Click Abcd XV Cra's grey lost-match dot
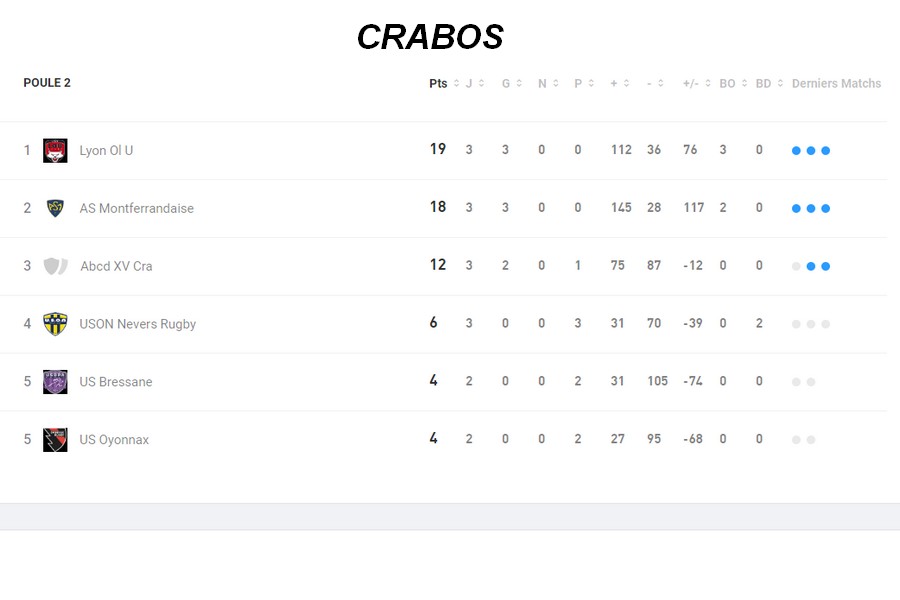Screen dimensions: 900x600 [x=796, y=266]
